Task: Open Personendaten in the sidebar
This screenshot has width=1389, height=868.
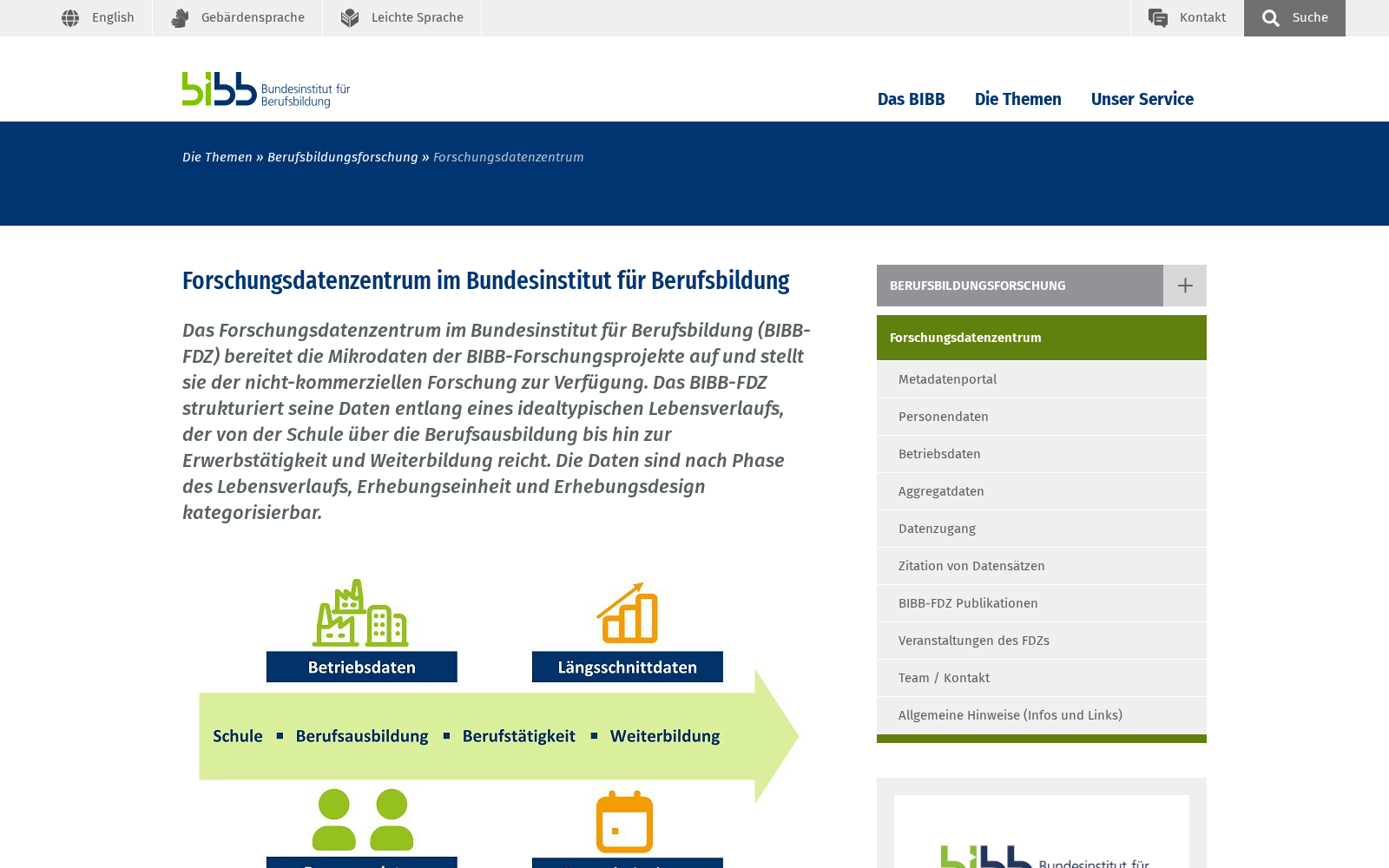Action: coord(1042,417)
